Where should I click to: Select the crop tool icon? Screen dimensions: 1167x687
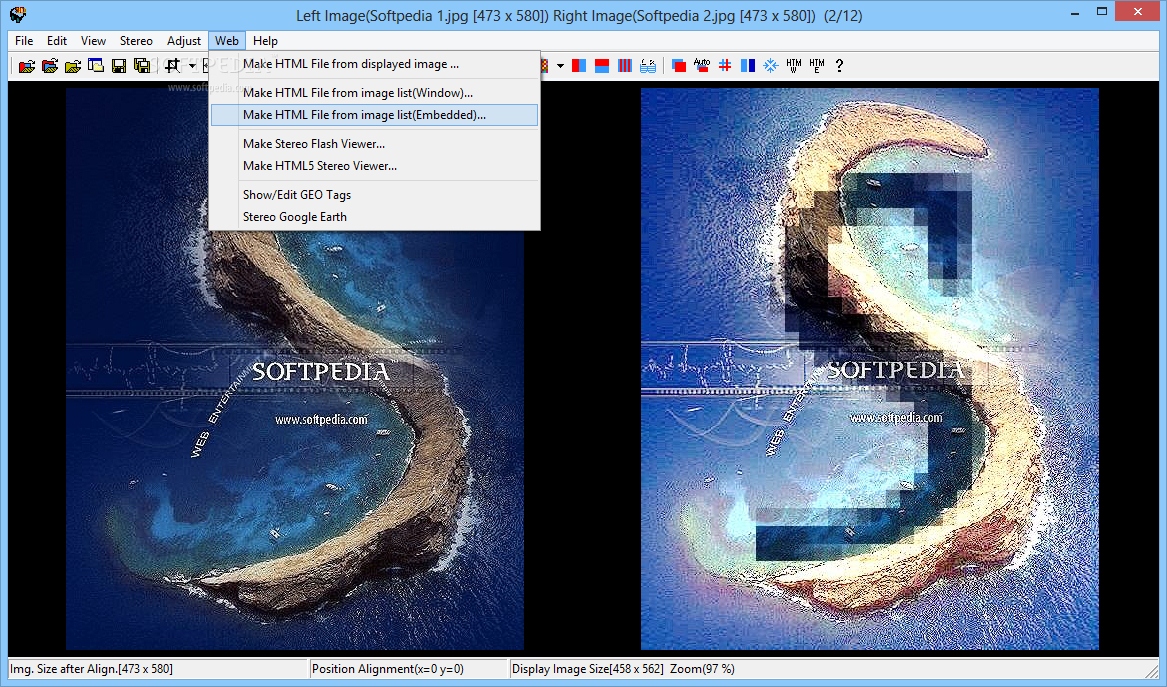point(173,65)
